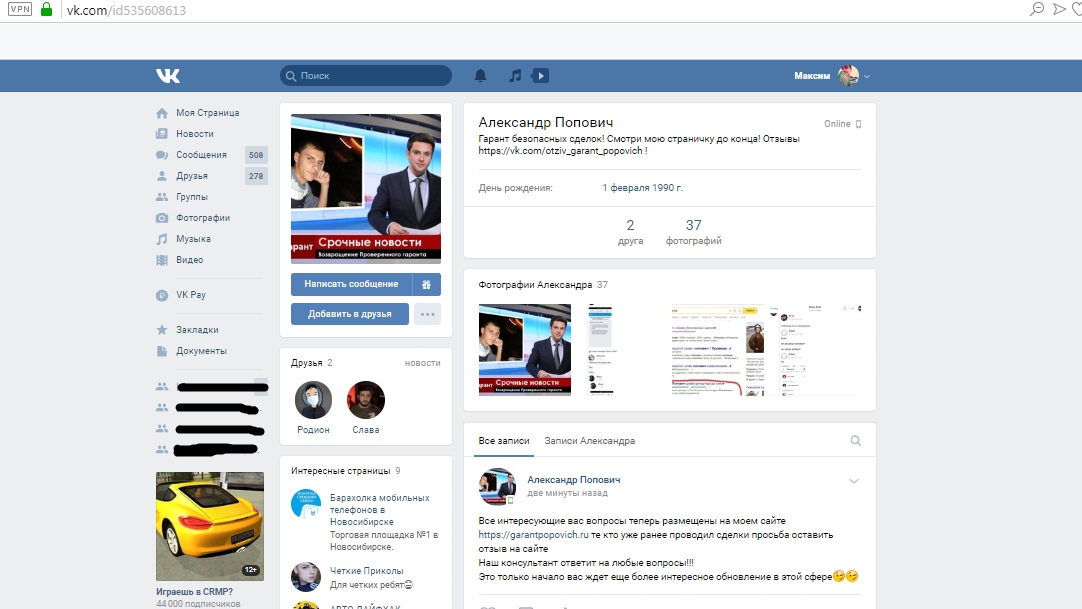Click the VPN badge in address bar
Screen dimensions: 1082x609
(x=19, y=9)
